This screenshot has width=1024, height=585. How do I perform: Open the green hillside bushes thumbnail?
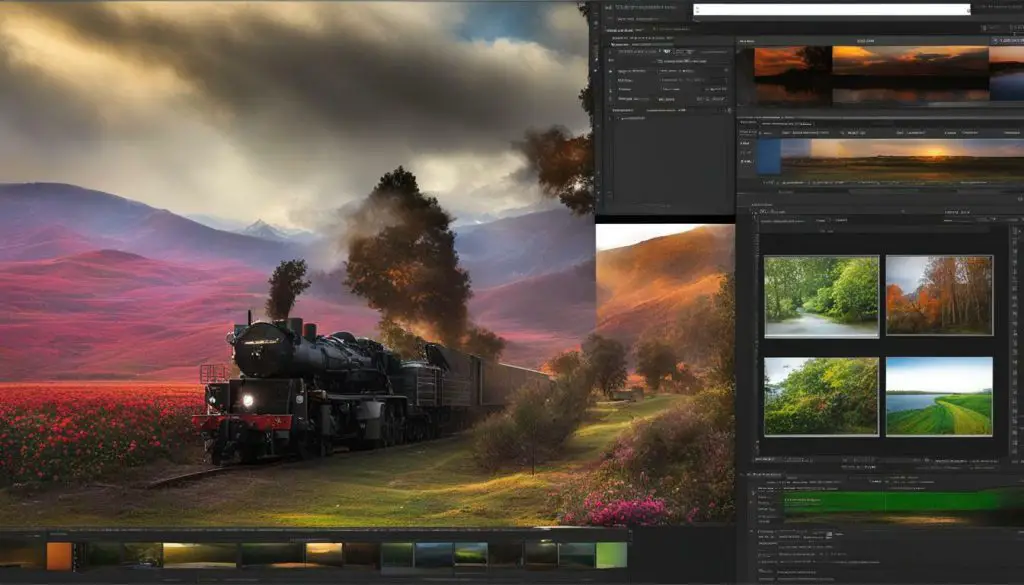(821, 396)
